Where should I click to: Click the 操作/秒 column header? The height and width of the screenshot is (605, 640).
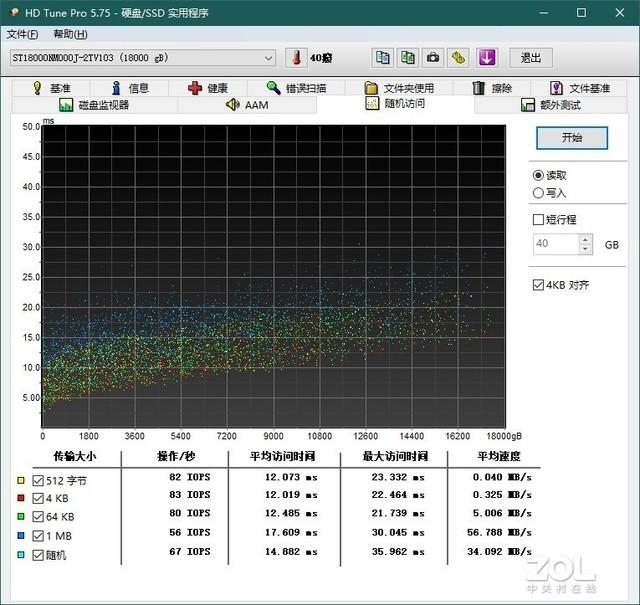(176, 456)
